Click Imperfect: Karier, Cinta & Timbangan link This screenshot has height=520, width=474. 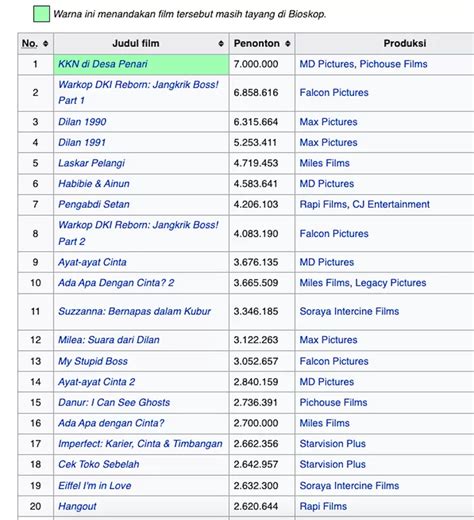(x=140, y=444)
